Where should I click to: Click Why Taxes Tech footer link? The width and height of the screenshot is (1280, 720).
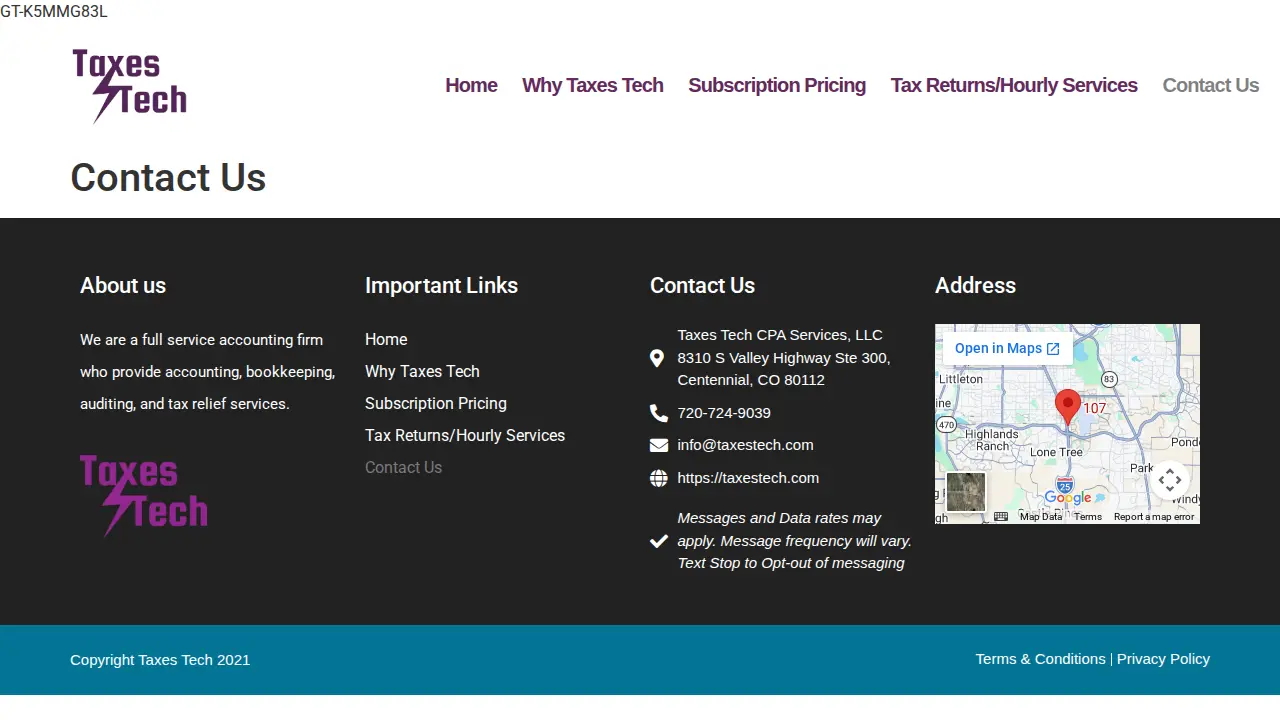tap(422, 371)
